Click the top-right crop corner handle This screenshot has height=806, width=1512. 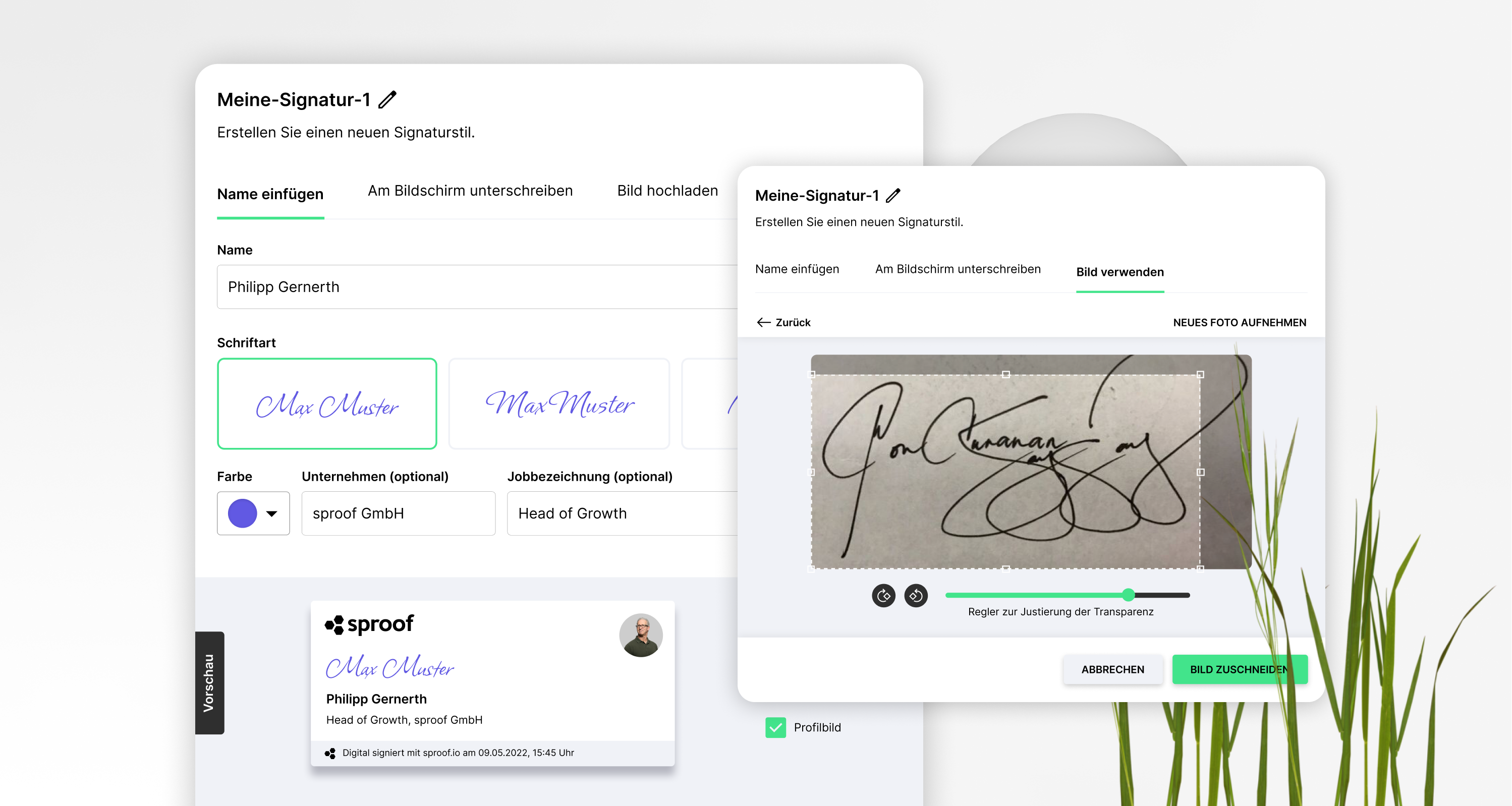(1200, 374)
